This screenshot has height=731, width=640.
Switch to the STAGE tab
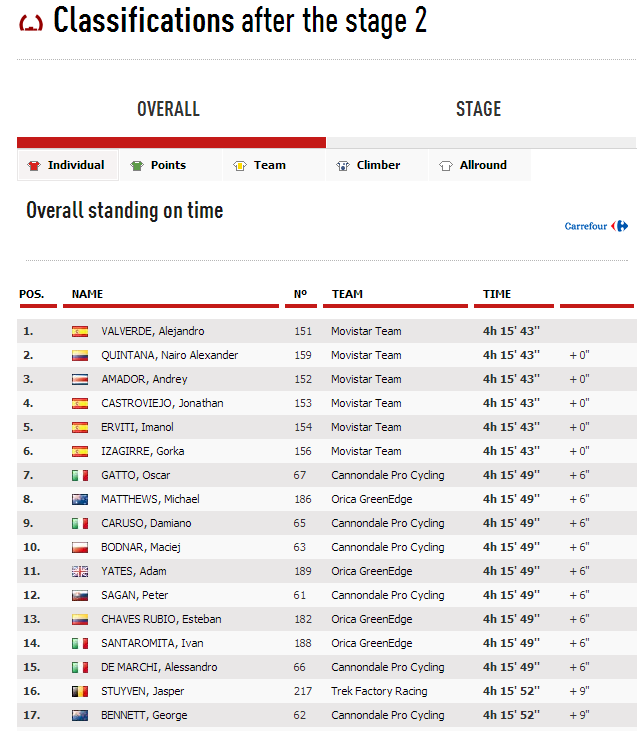(478, 110)
